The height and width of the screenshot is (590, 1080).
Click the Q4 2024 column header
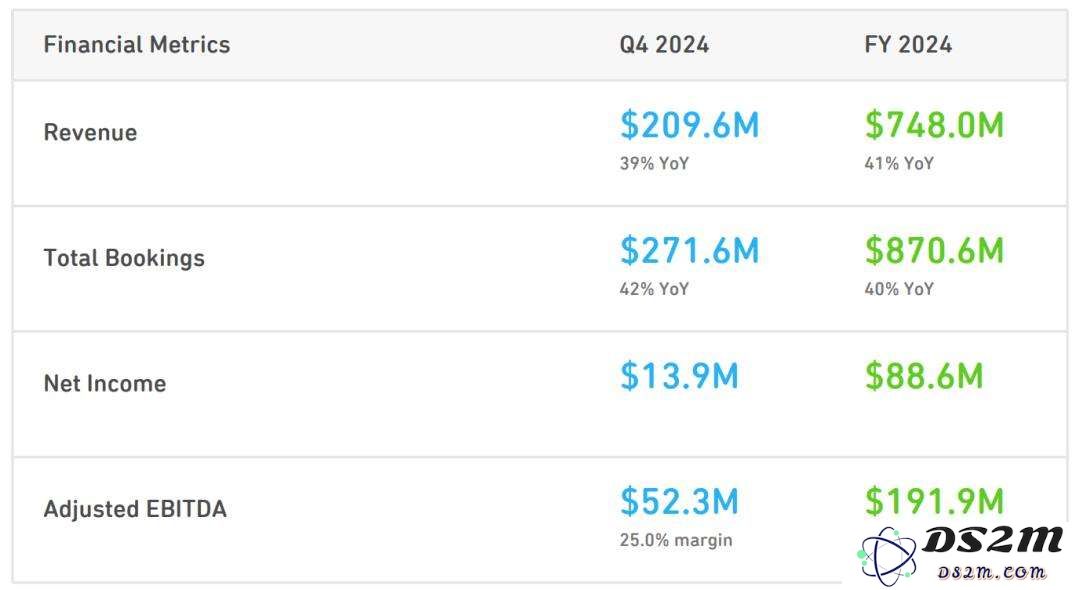664,45
